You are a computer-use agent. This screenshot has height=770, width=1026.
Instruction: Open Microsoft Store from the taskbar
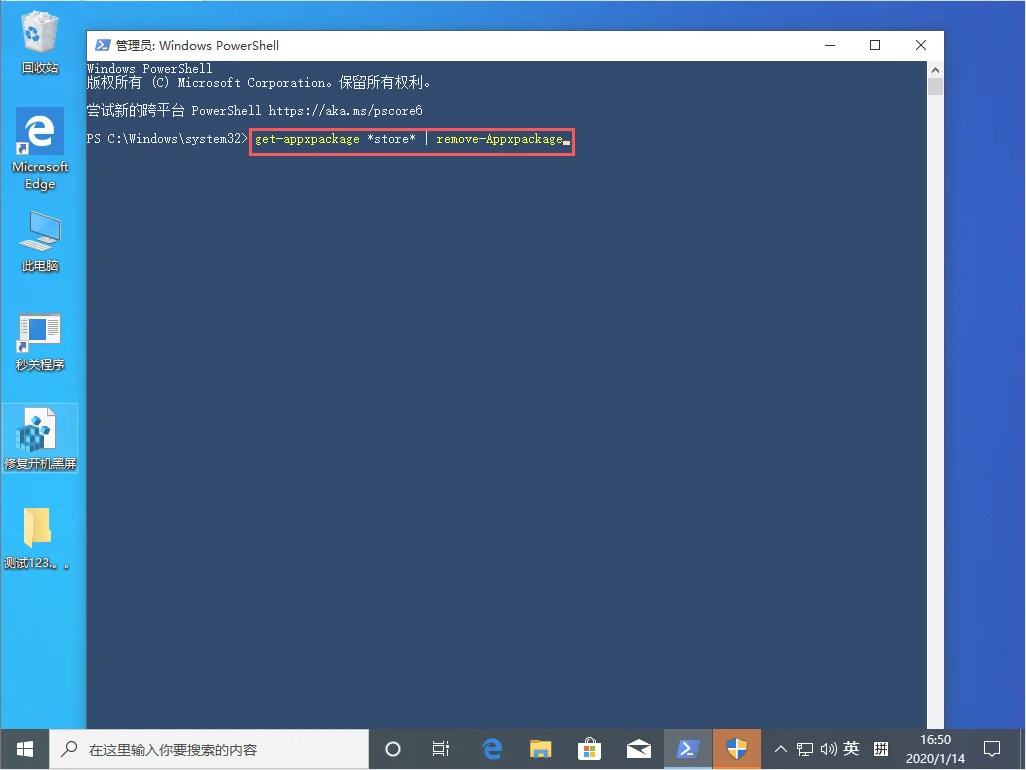pyautogui.click(x=589, y=749)
